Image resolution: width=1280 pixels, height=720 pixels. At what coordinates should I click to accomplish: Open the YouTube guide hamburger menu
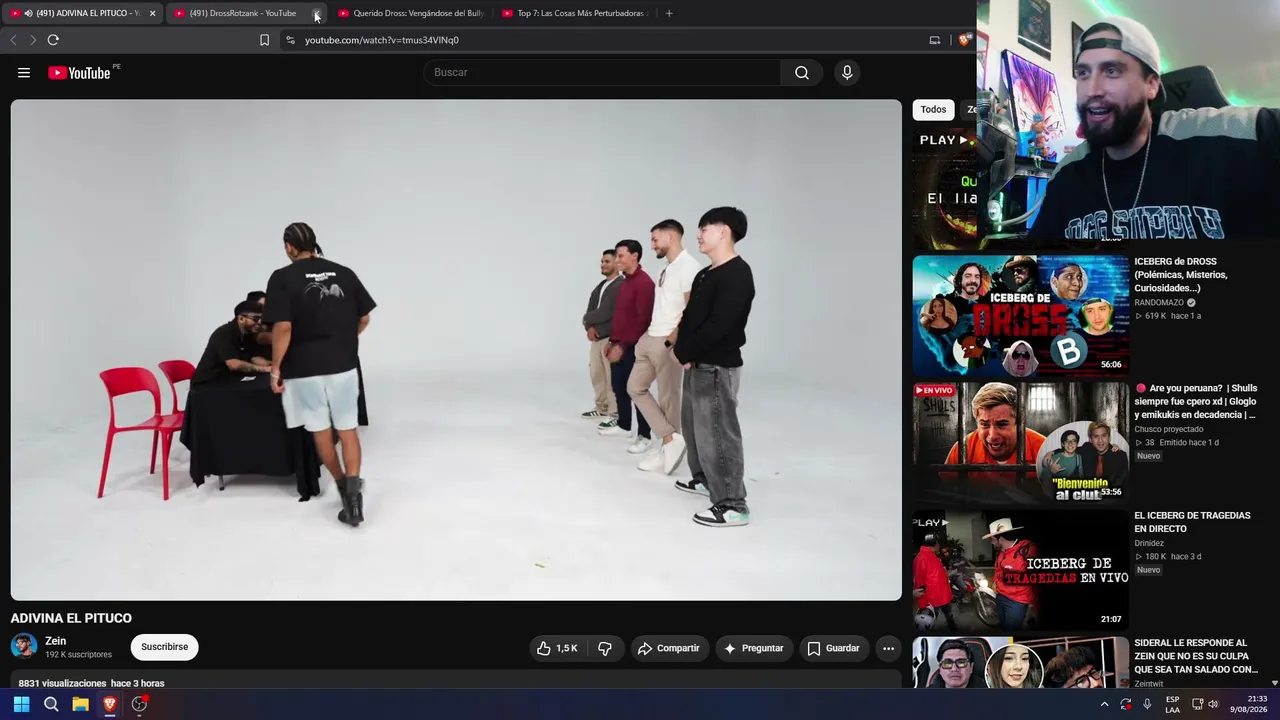click(x=24, y=72)
